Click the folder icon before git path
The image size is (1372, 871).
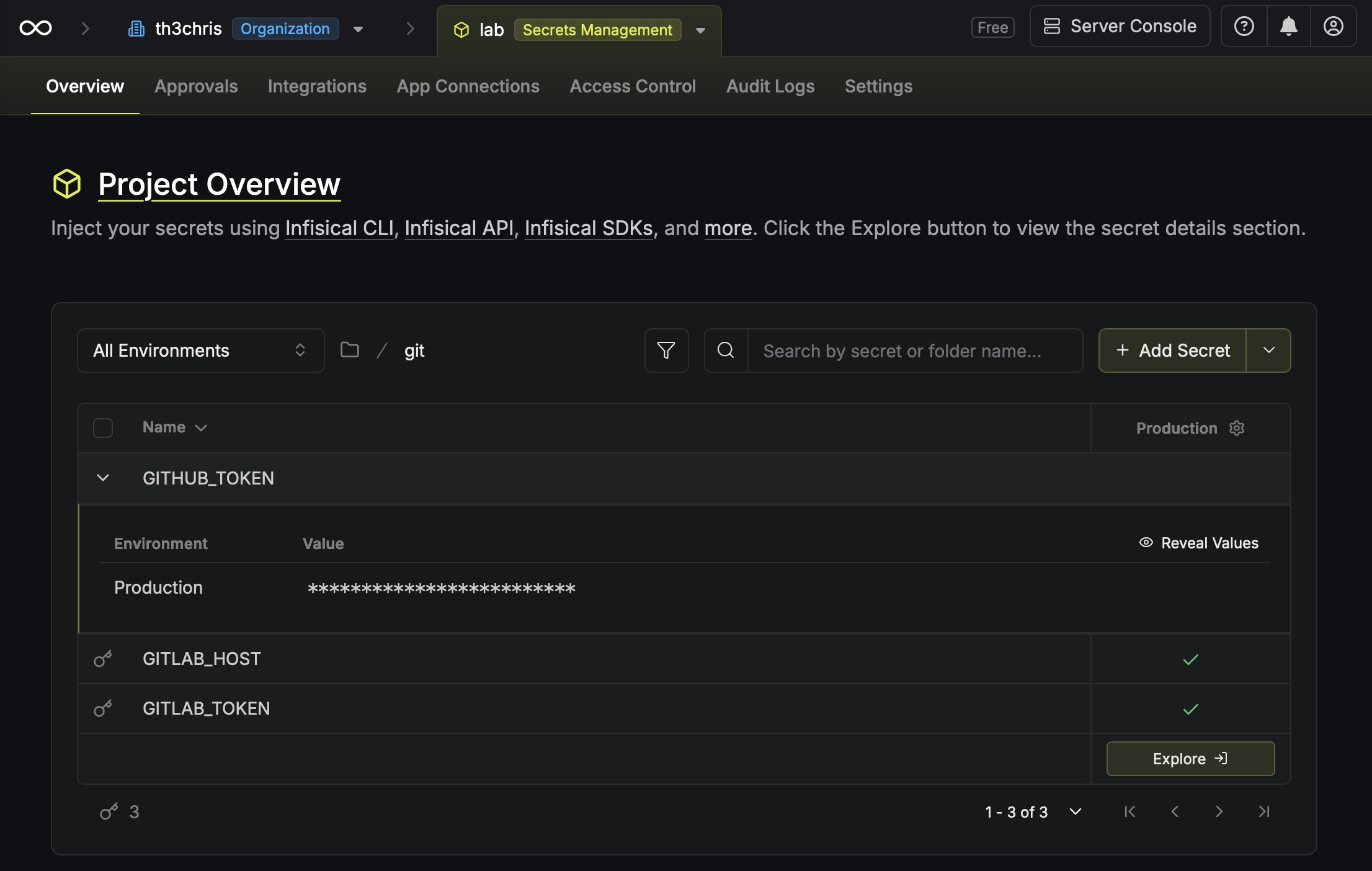350,350
